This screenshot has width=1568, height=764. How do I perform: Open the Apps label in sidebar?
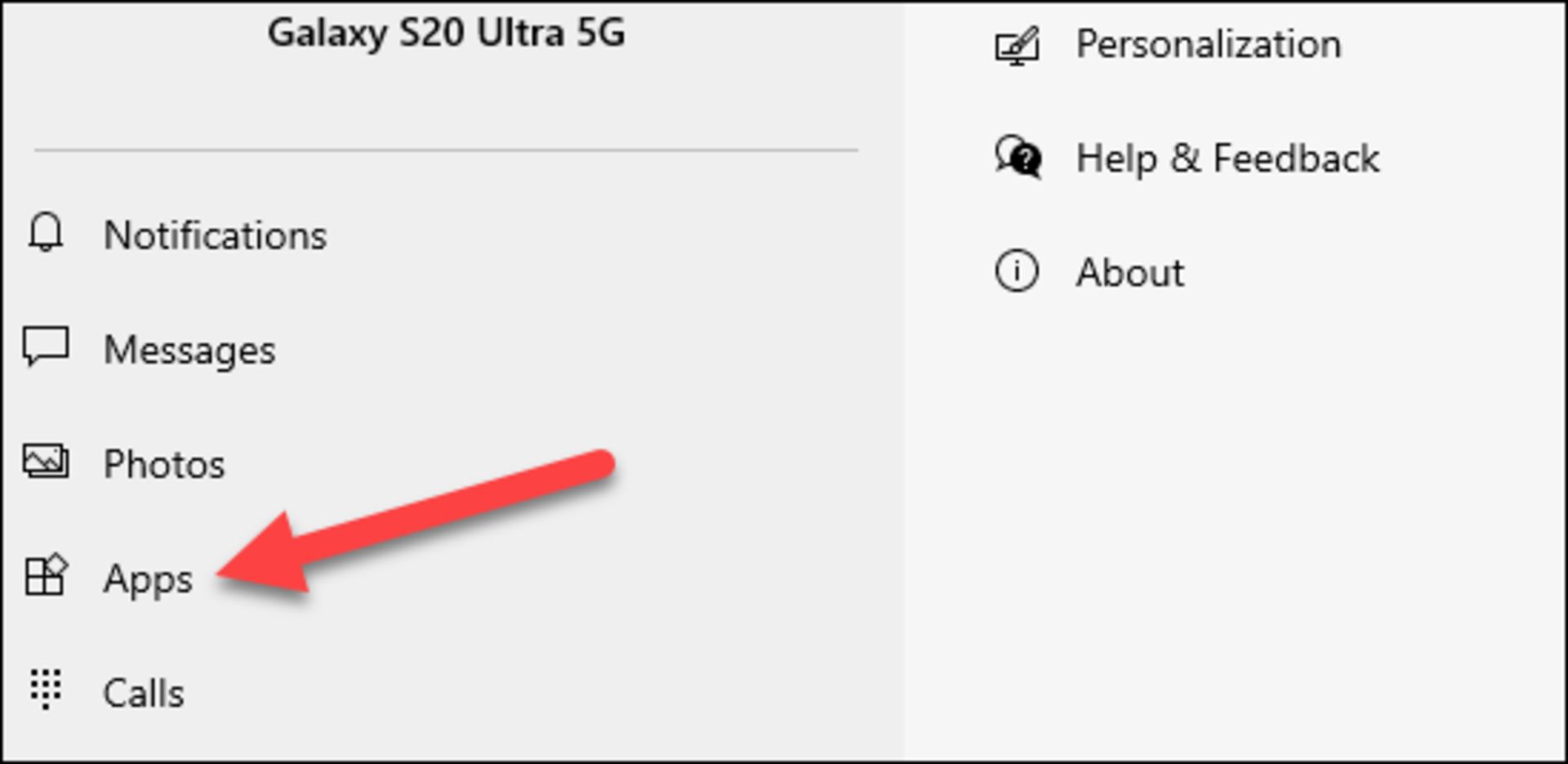[148, 579]
